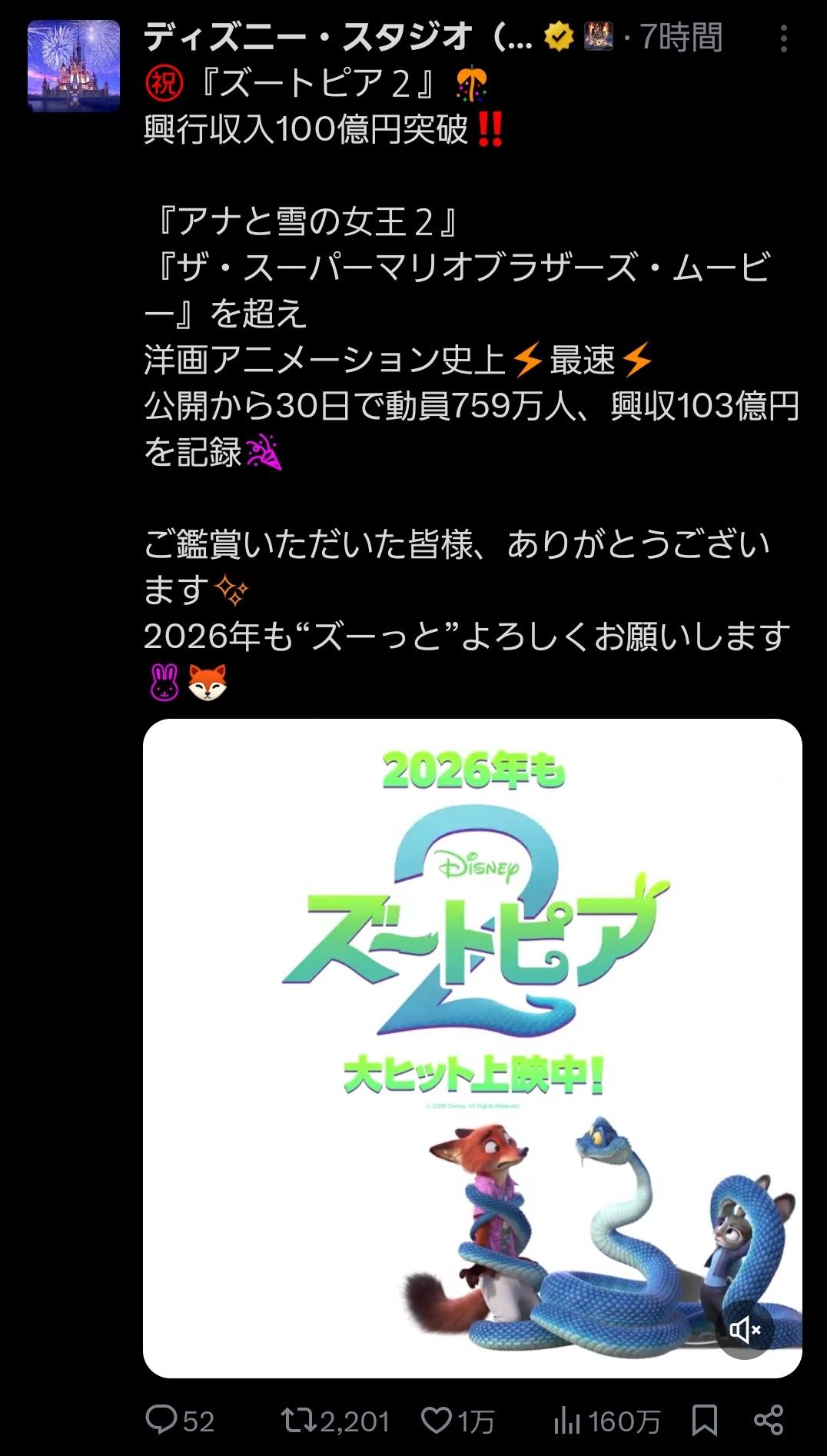Tap the 興行収入100億円突破 text line
The width and height of the screenshot is (827, 1456).
coord(306,129)
